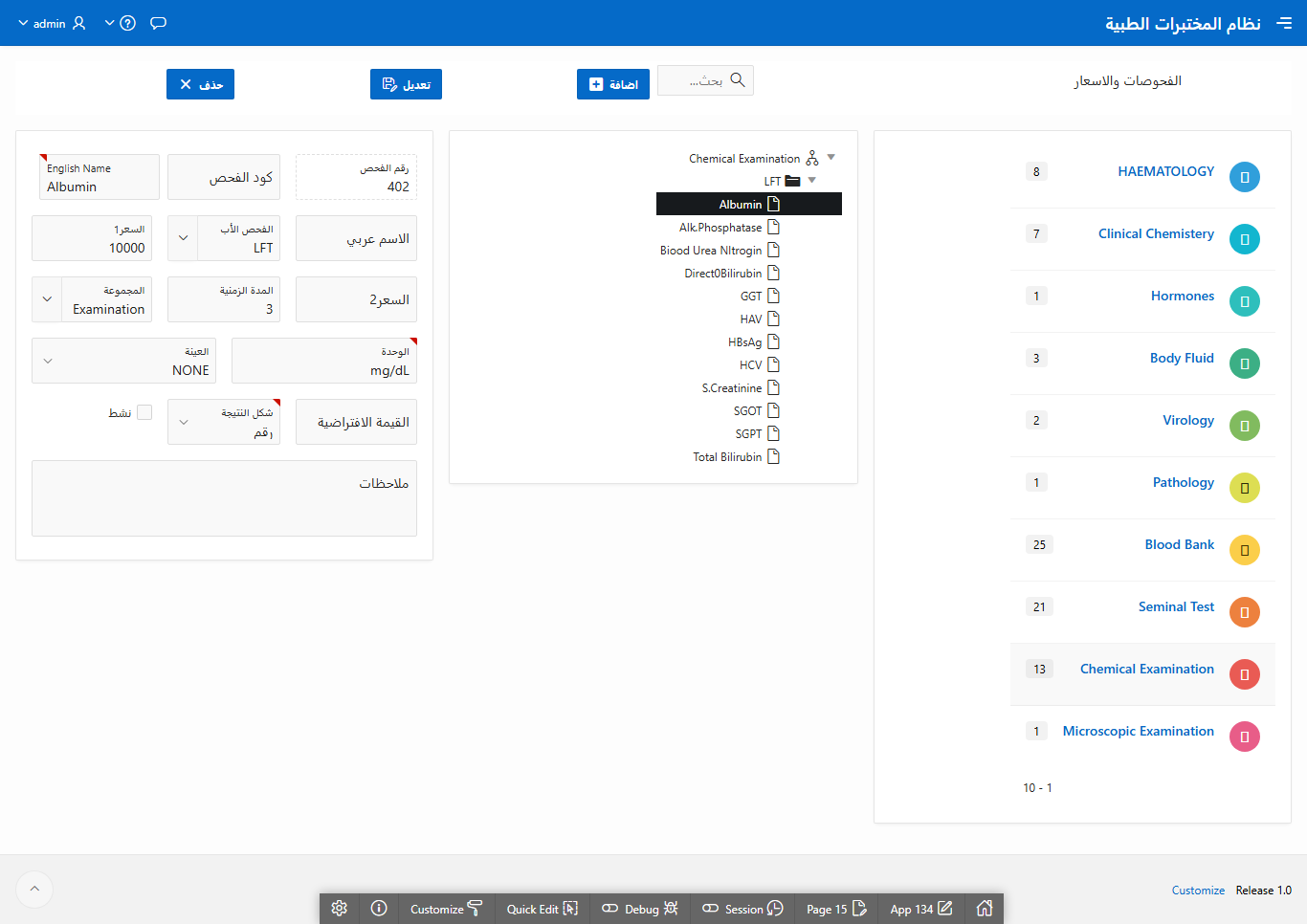Click the LFT folder icon
This screenshot has height=924, width=1307.
tap(792, 181)
